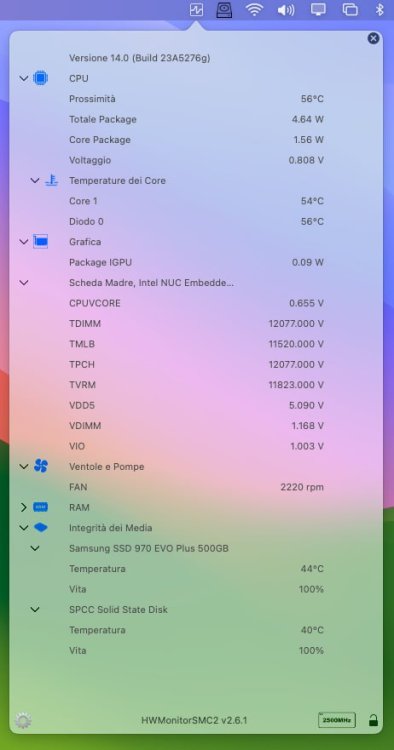The width and height of the screenshot is (394, 750).
Task: Select the TDIMM row
Action: click(x=196, y=323)
